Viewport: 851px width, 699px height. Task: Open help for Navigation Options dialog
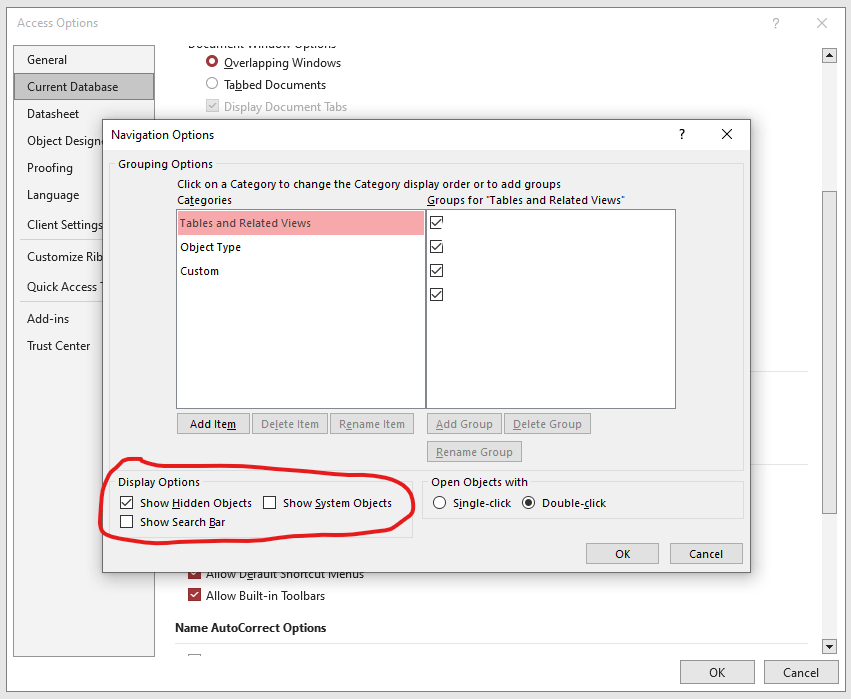[682, 134]
